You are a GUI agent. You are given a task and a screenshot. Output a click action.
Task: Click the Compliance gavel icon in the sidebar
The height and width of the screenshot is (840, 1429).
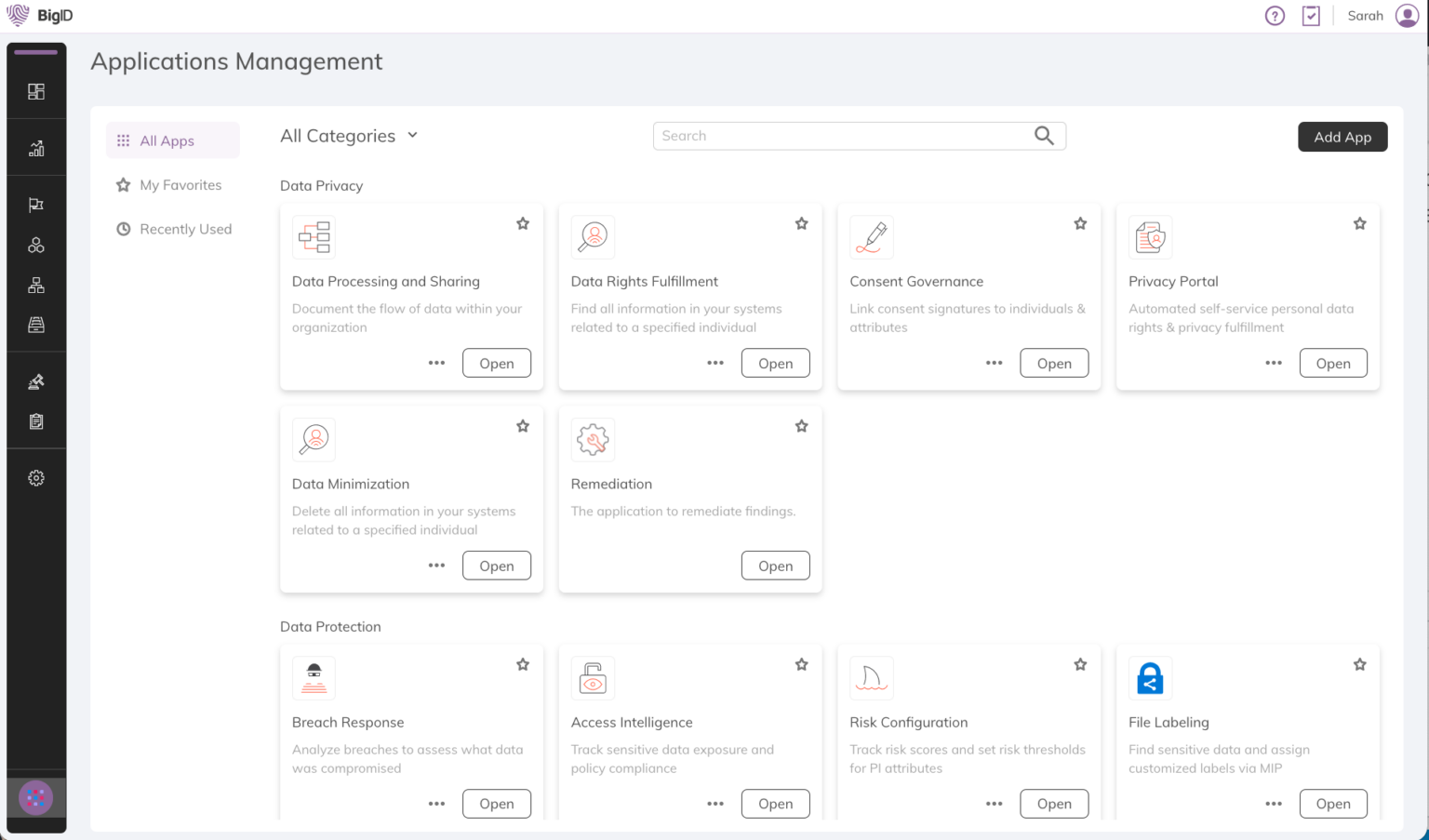tap(36, 380)
